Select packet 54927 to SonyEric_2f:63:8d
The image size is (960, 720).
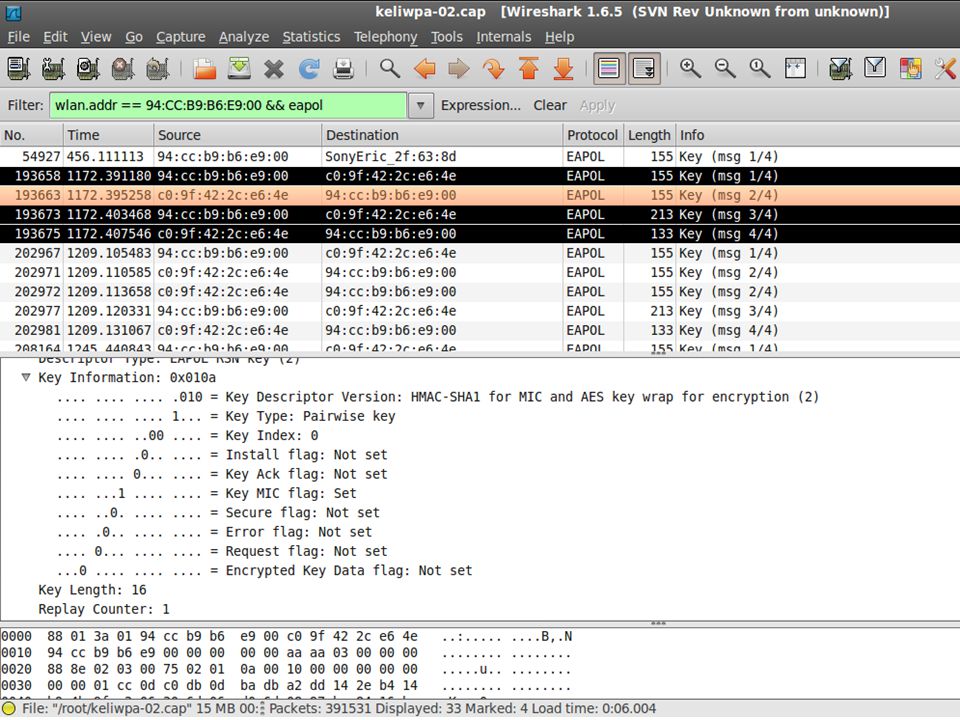point(480,157)
